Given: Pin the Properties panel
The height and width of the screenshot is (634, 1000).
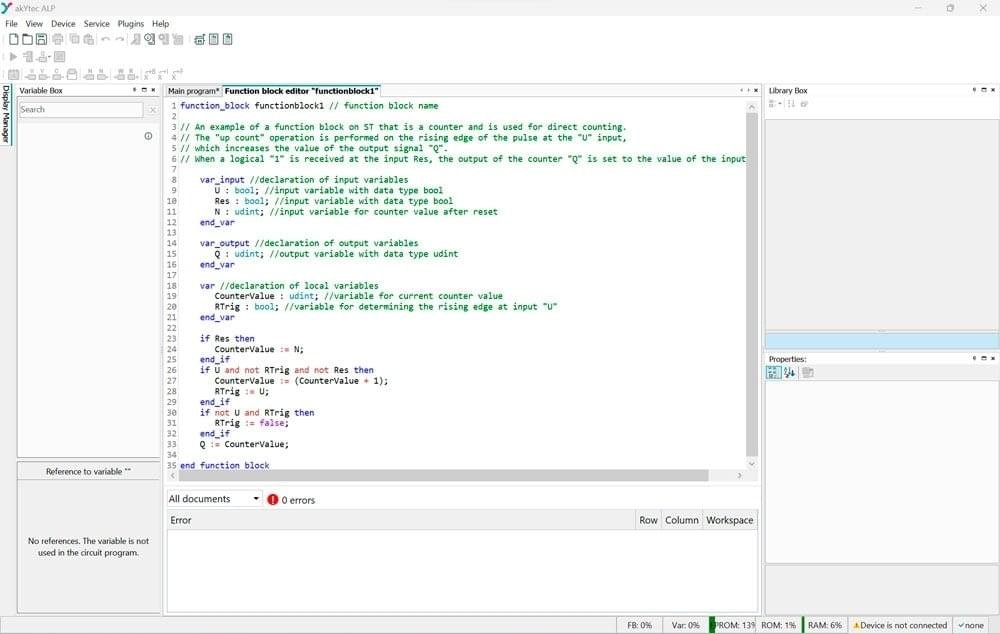Looking at the screenshot, I should coord(974,358).
